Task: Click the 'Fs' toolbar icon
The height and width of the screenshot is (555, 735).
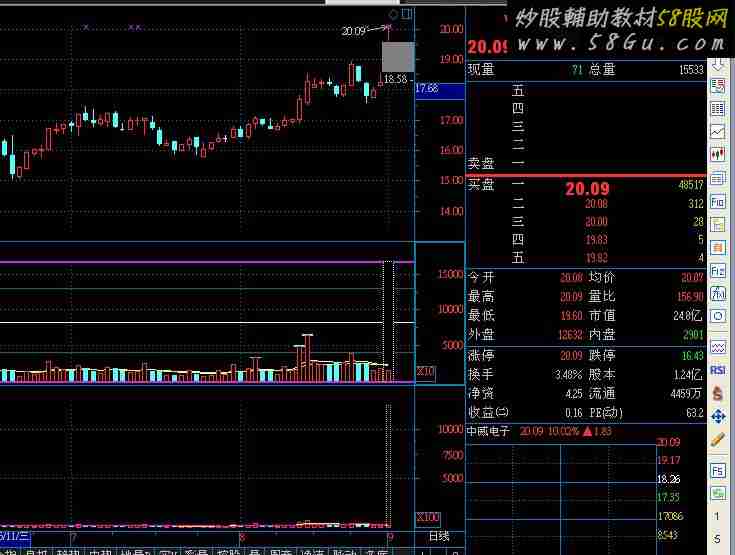Action: click(x=718, y=471)
